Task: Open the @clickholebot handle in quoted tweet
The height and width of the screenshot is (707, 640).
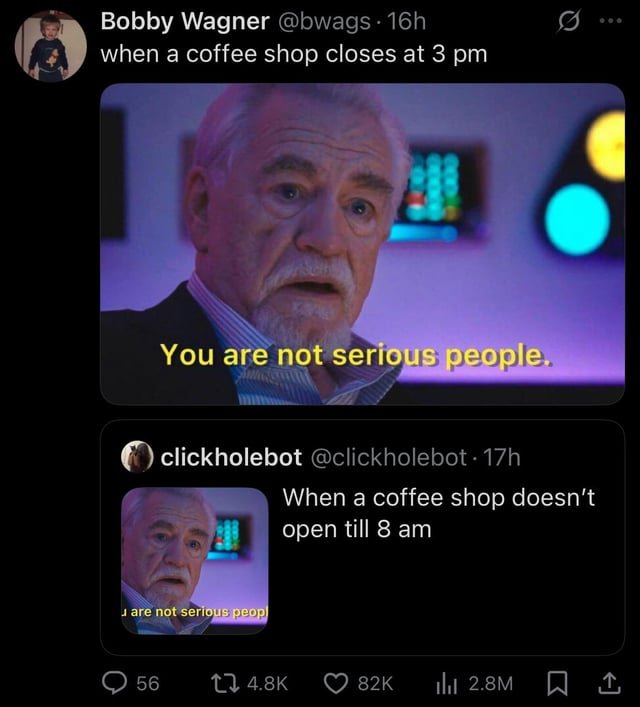Action: pos(389,457)
